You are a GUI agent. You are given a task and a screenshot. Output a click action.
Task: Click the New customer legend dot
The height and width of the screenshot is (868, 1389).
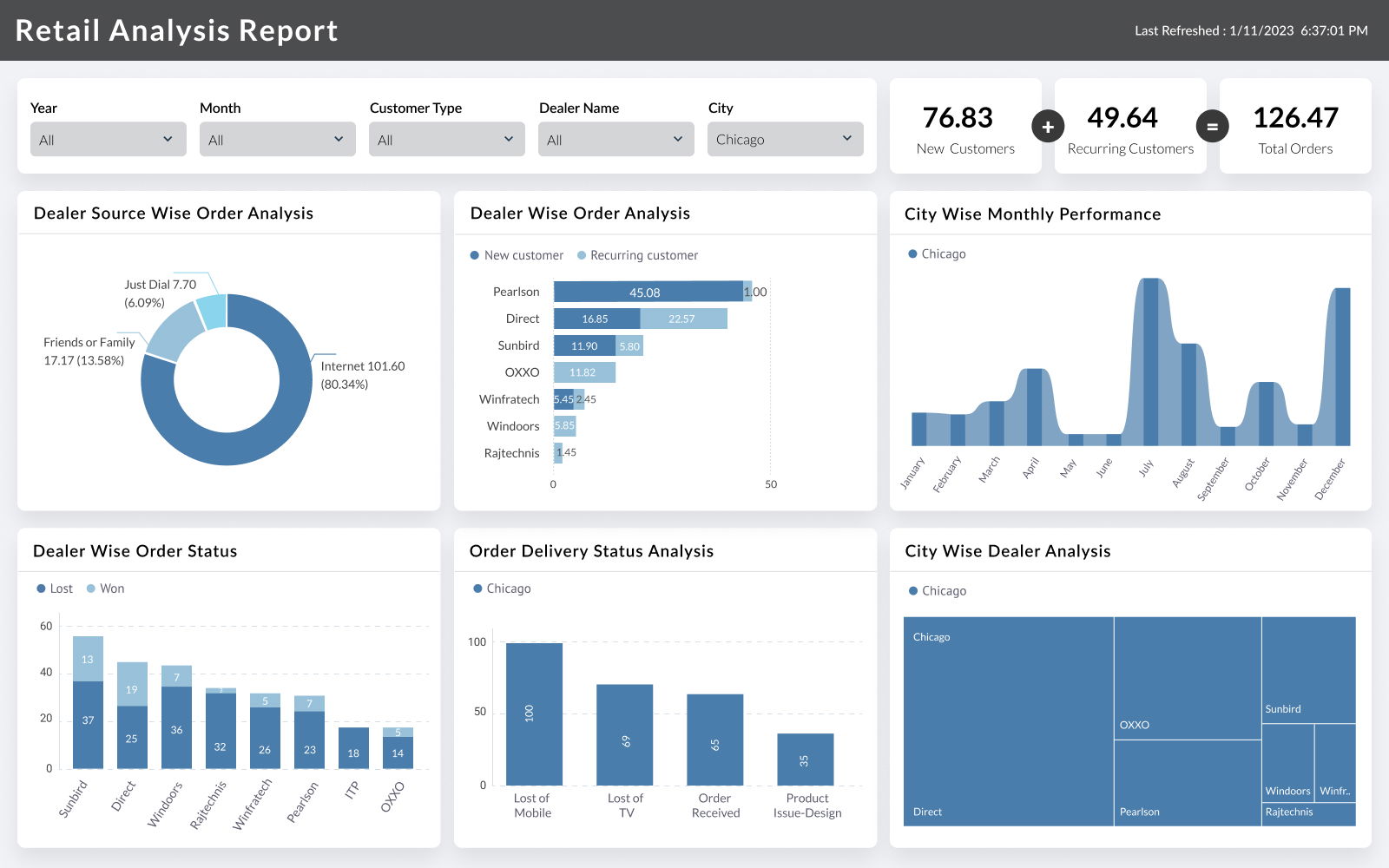pos(475,255)
